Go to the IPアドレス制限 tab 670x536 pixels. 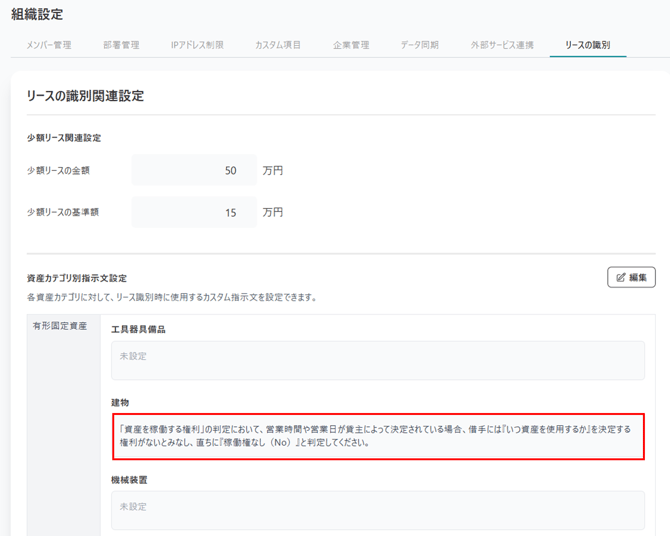coord(197,45)
